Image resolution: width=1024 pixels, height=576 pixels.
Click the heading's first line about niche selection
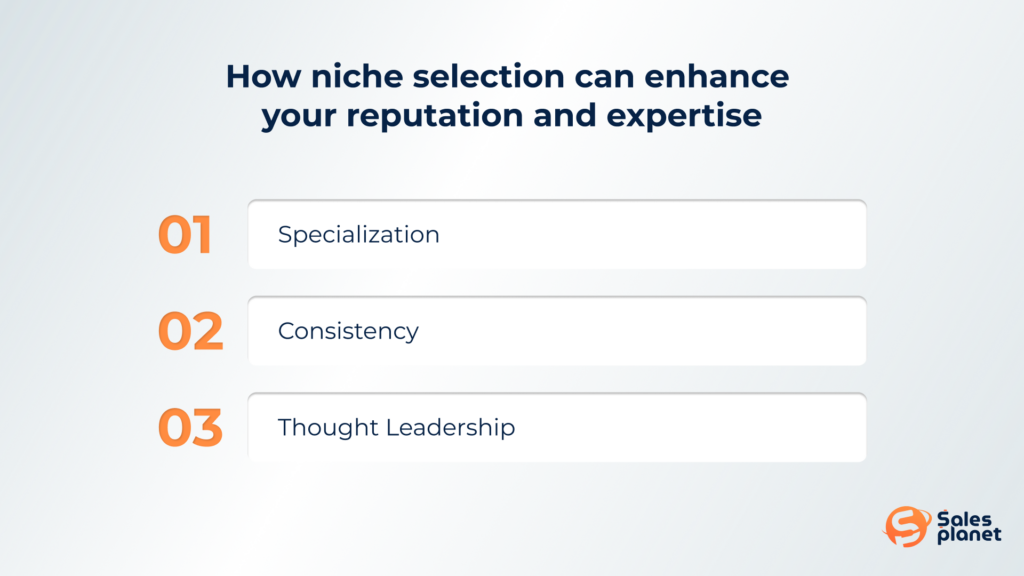pyautogui.click(x=507, y=76)
